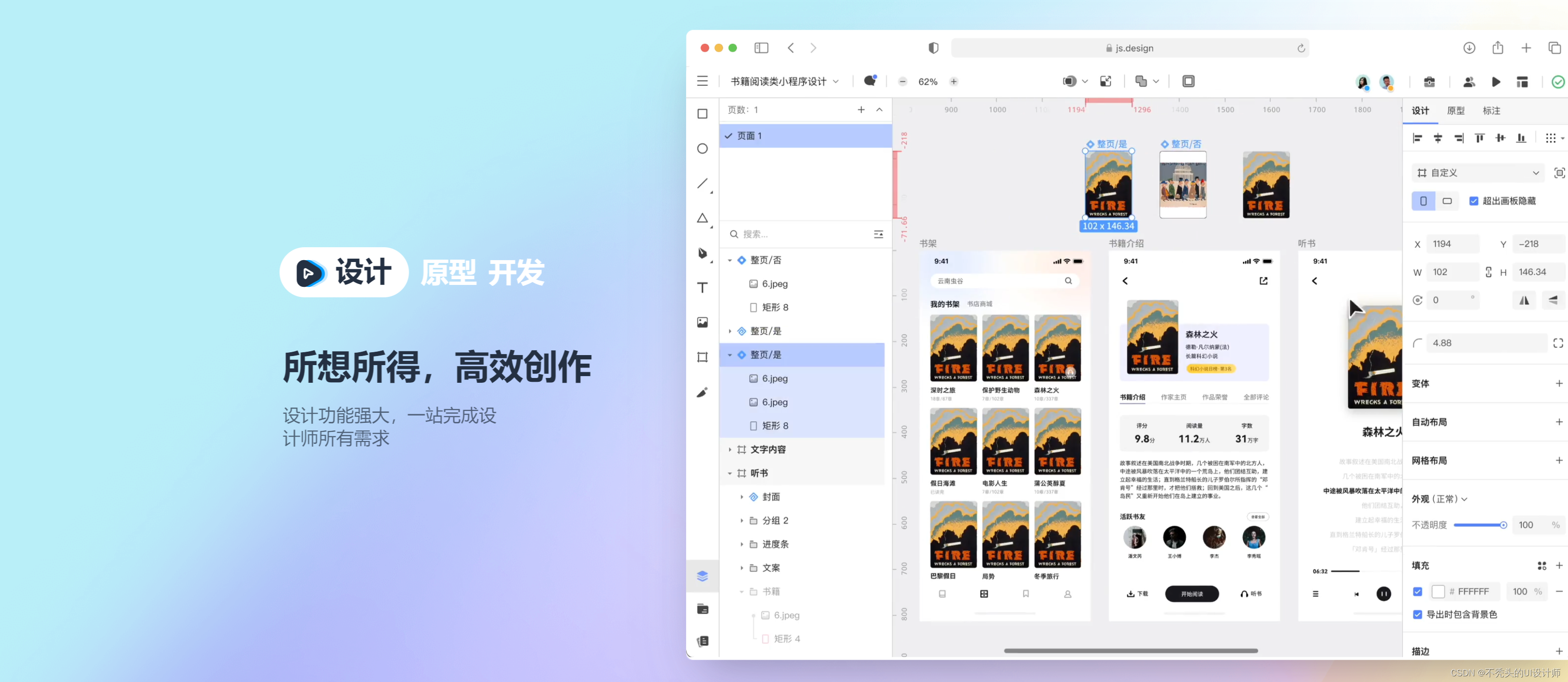Image resolution: width=1568 pixels, height=682 pixels.
Task: Select landscape orientation toggle
Action: pyautogui.click(x=1447, y=201)
